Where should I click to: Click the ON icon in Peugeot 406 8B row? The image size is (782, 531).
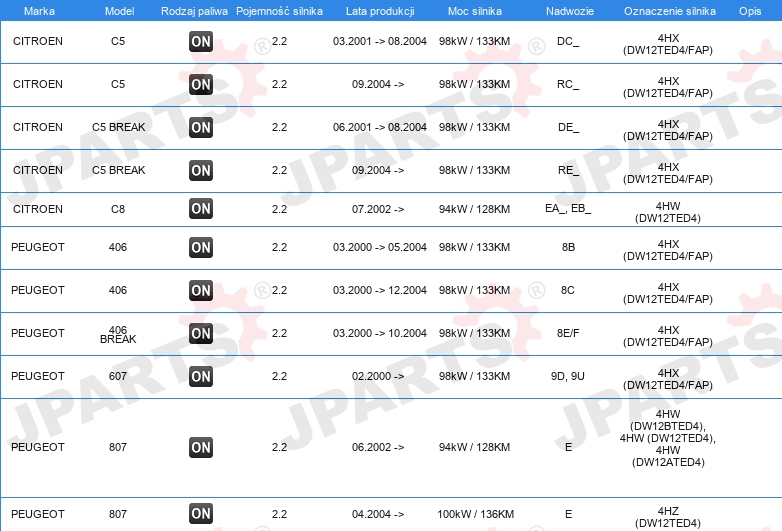point(201,247)
